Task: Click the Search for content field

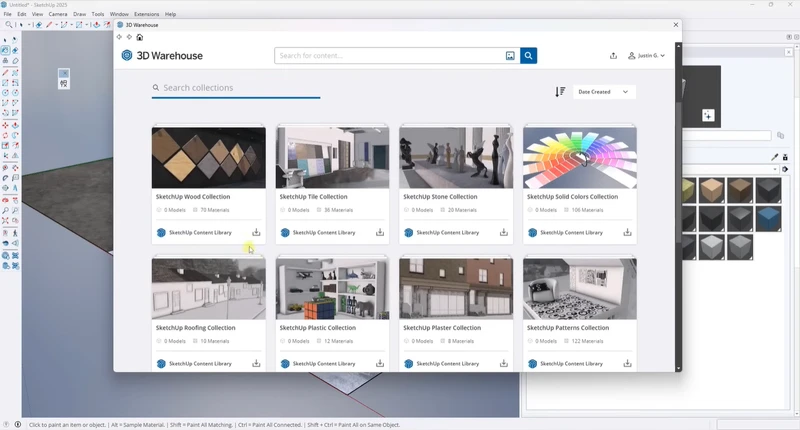Action: click(388, 56)
